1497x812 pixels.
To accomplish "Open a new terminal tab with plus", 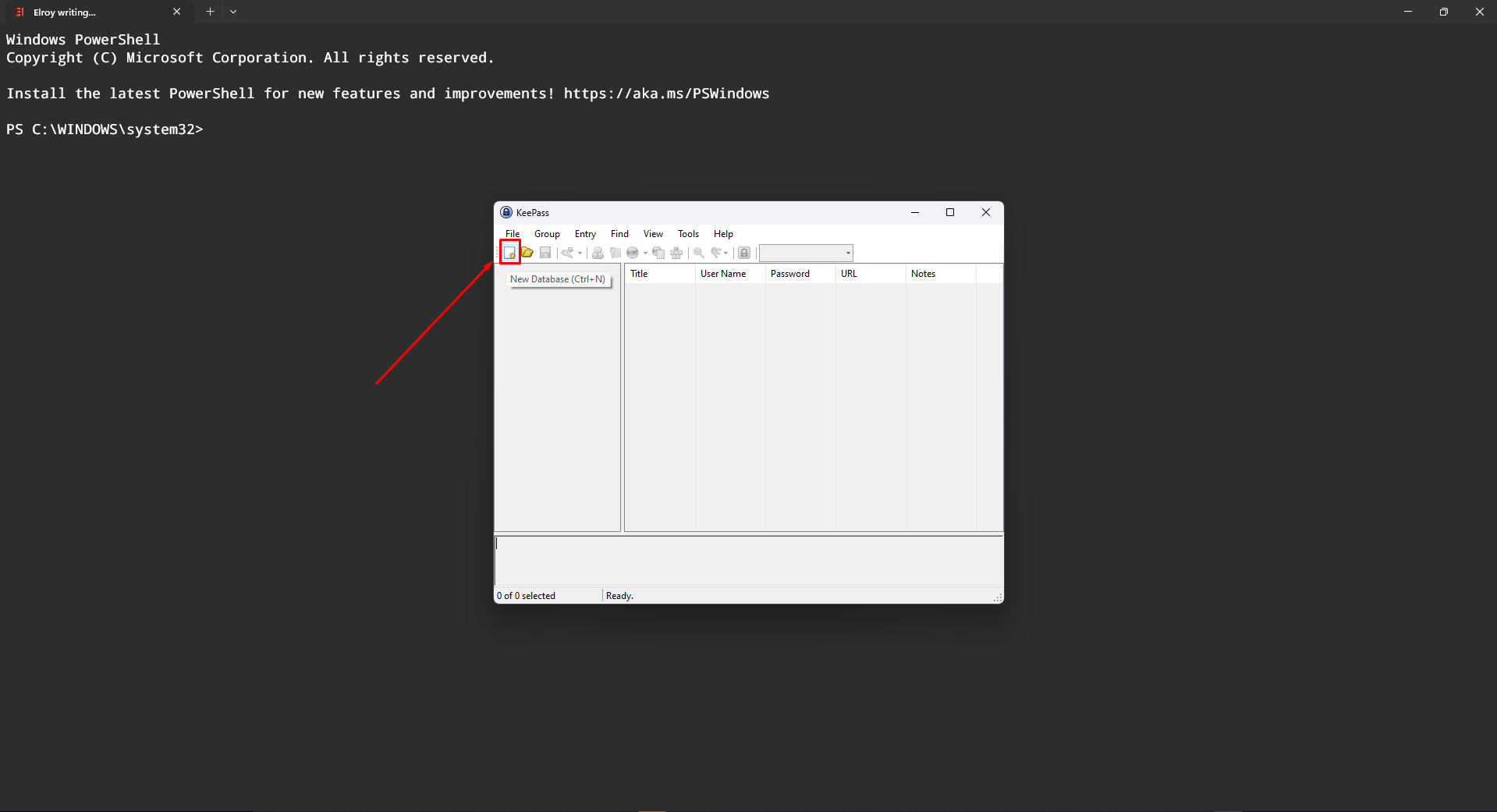I will (210, 12).
